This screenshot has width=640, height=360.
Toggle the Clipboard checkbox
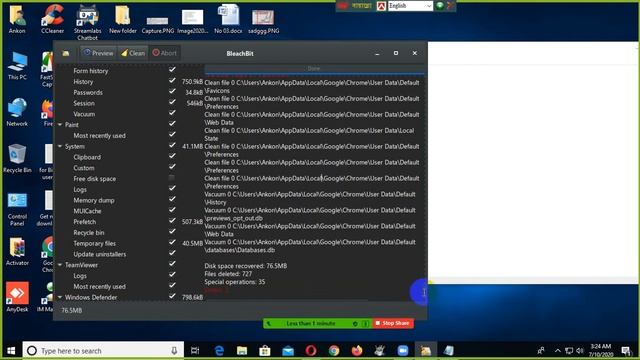pos(172,156)
